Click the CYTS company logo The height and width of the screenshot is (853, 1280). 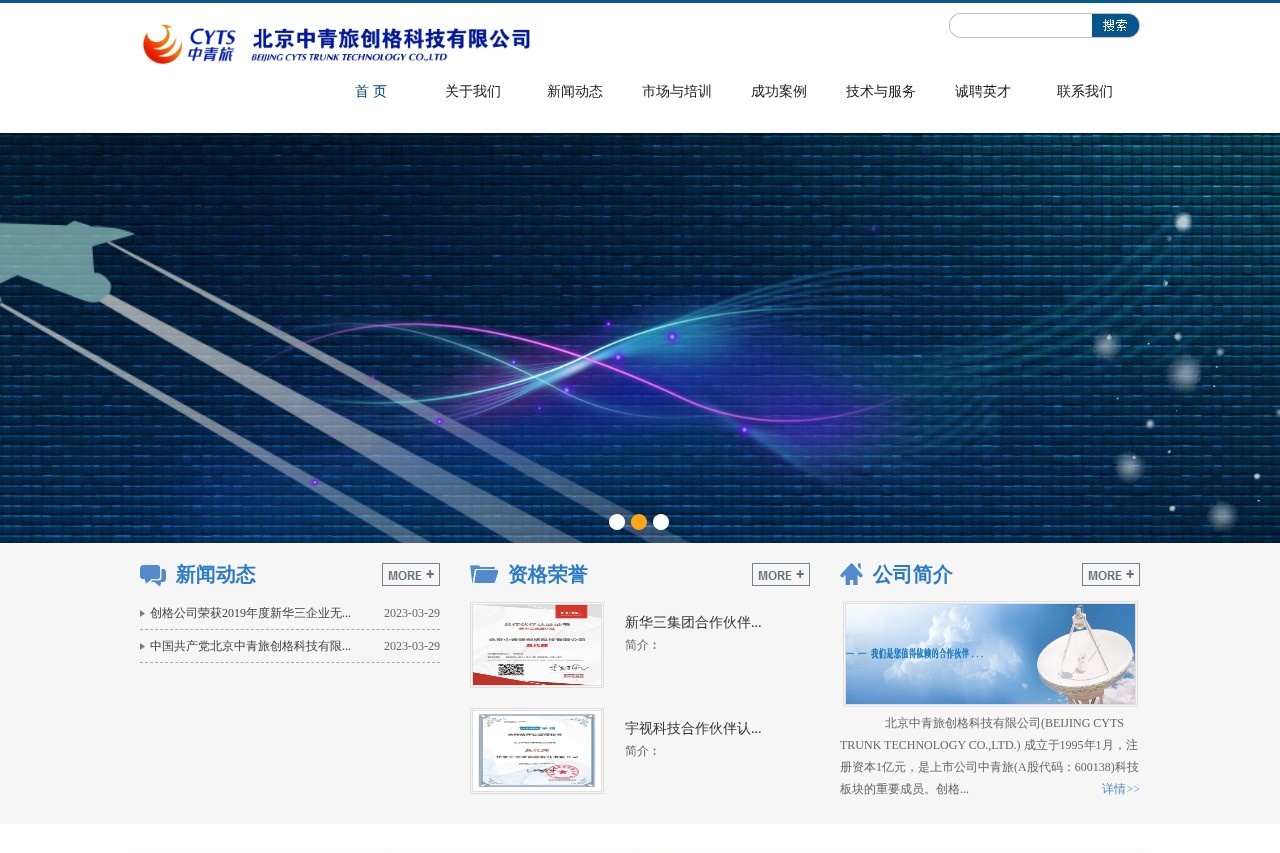(x=337, y=44)
